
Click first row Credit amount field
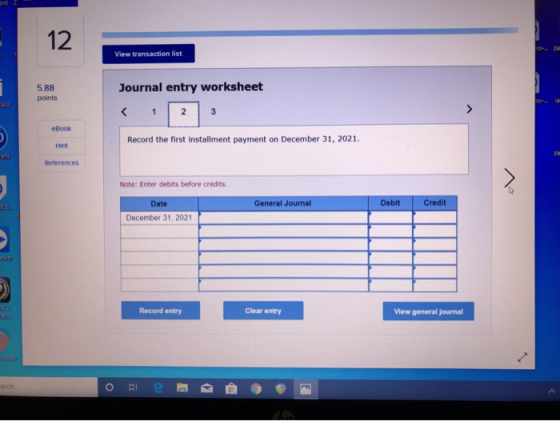(435, 217)
